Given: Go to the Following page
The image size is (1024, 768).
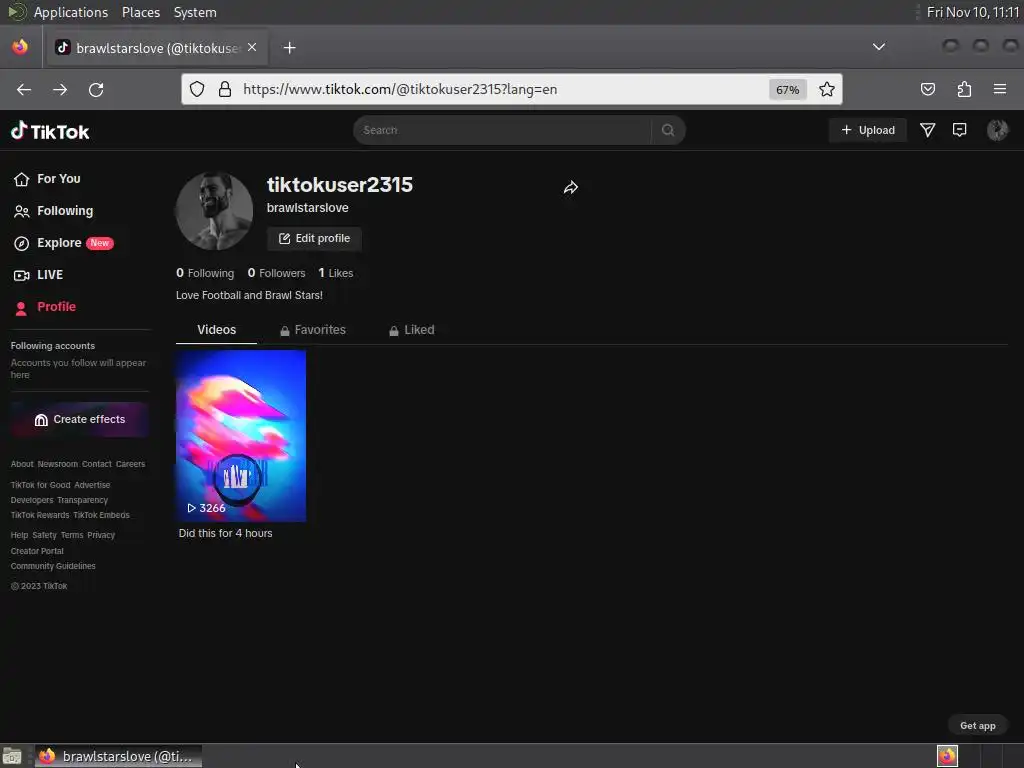Looking at the screenshot, I should click(54, 211).
